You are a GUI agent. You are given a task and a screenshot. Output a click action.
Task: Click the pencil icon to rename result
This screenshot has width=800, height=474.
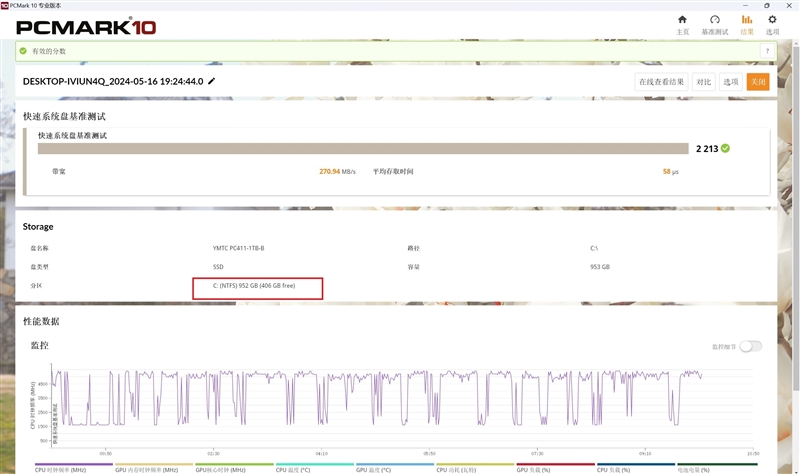pos(211,81)
